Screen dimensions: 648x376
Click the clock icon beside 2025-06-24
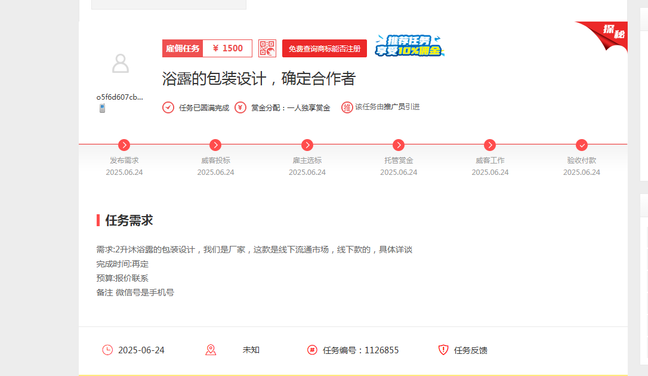(x=107, y=350)
